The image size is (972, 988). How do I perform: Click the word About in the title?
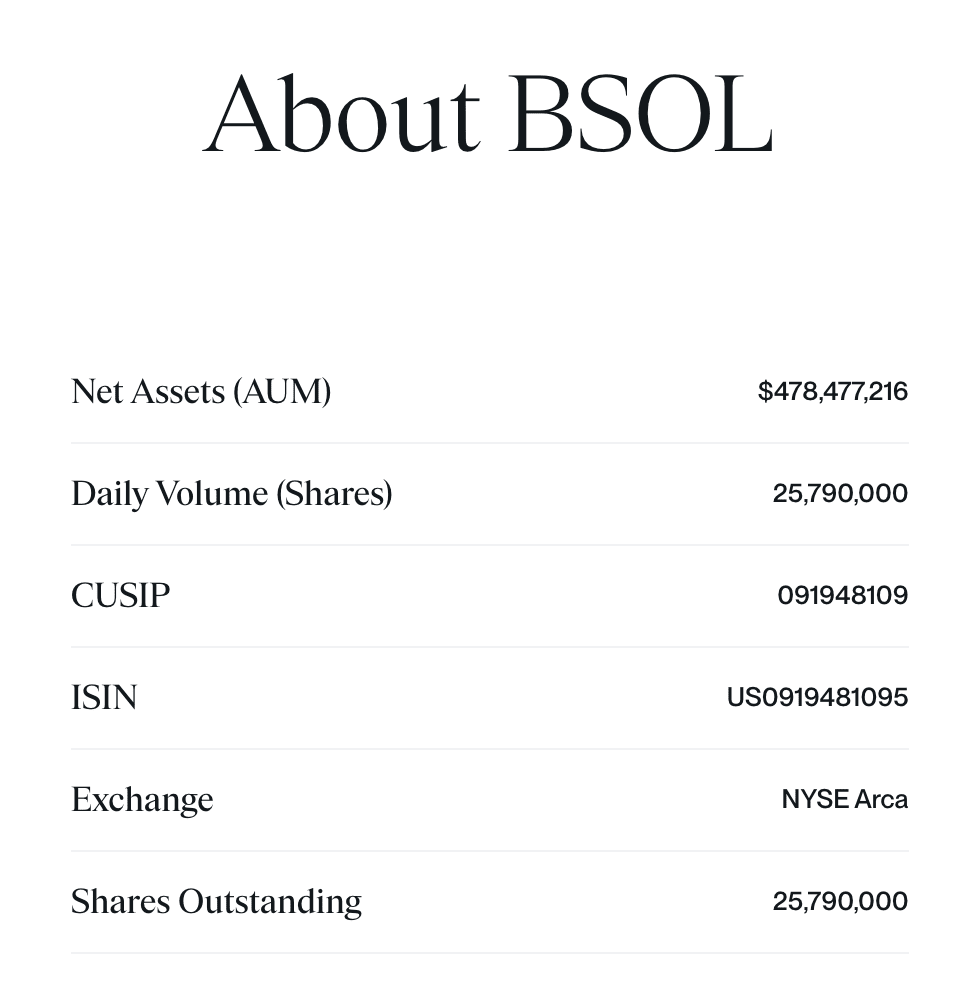342,115
